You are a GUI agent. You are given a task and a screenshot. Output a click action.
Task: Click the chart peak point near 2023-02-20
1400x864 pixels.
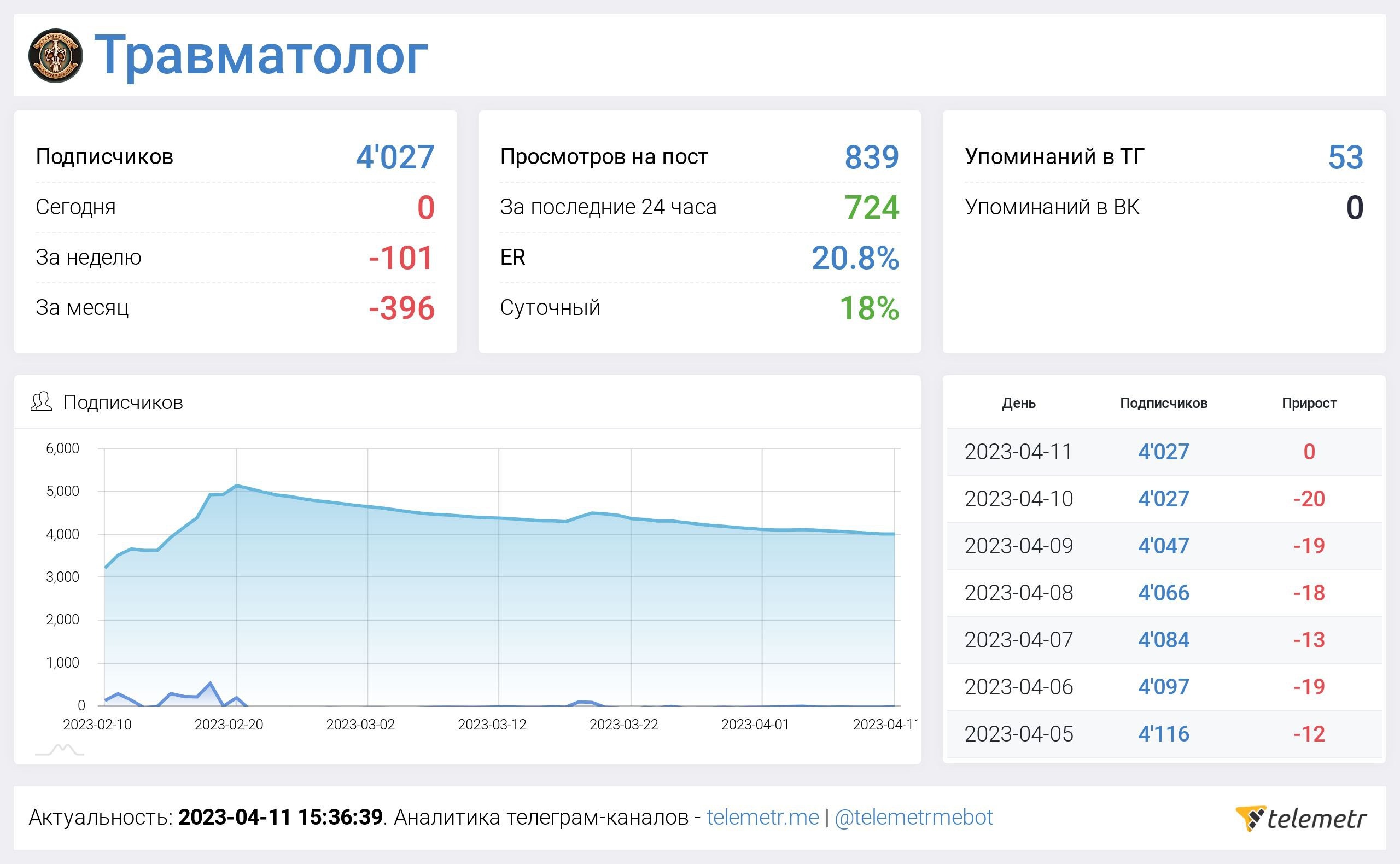point(237,486)
